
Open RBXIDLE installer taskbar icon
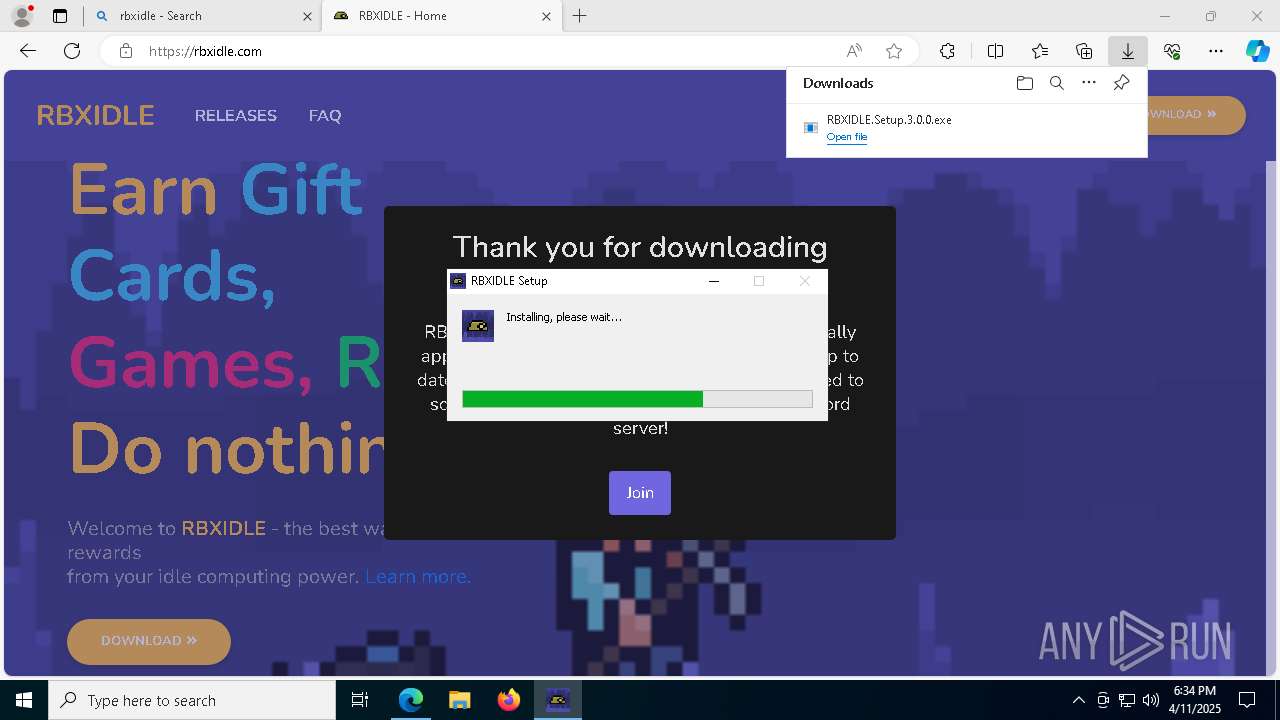coord(557,700)
